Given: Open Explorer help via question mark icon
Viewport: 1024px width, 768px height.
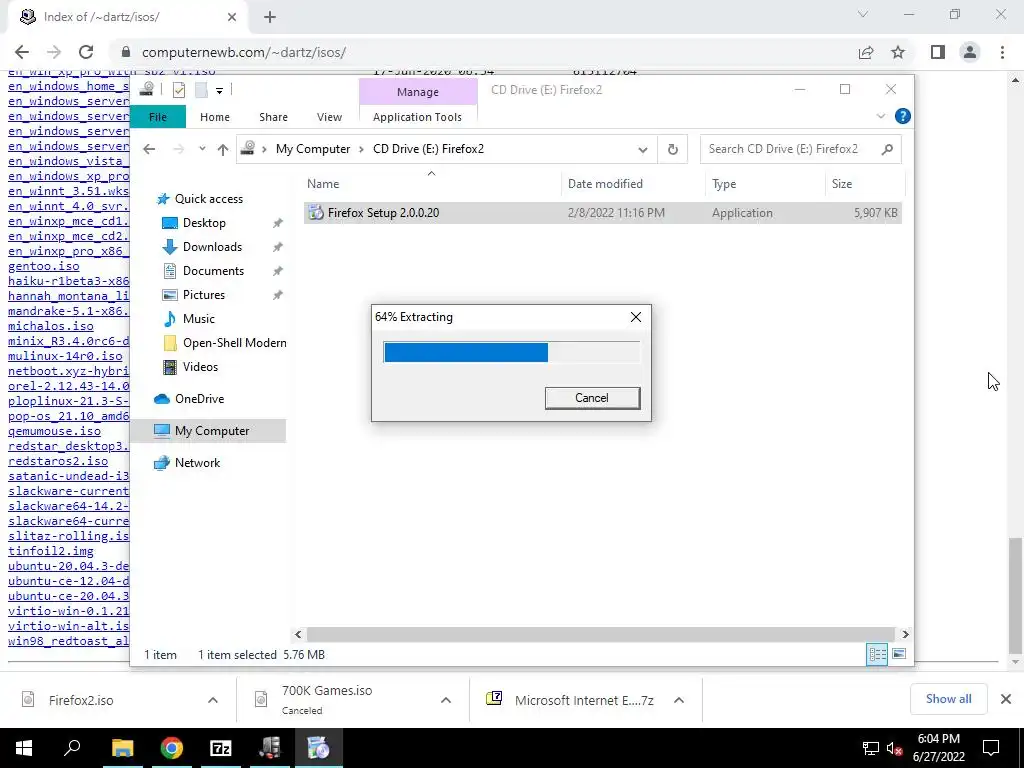Looking at the screenshot, I should (x=903, y=116).
